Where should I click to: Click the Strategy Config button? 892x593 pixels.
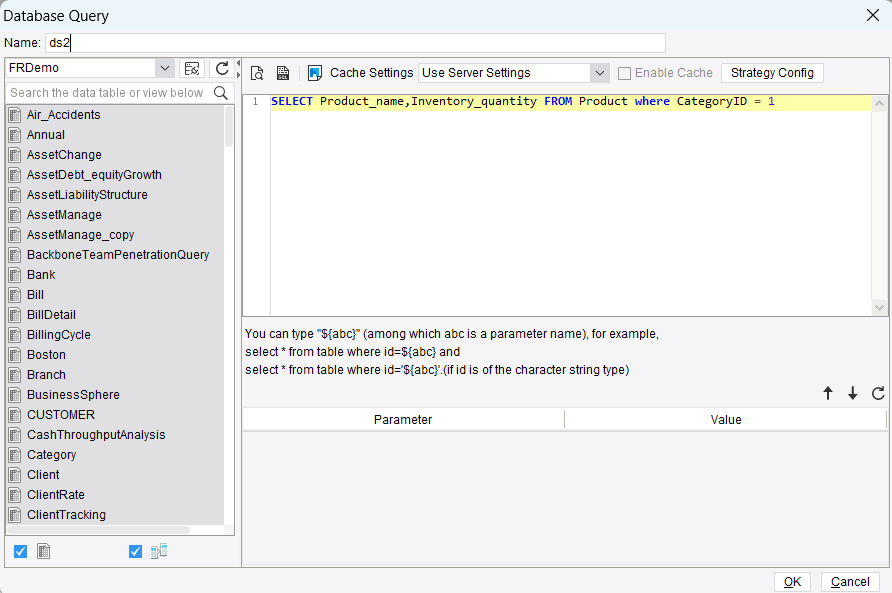tap(772, 73)
